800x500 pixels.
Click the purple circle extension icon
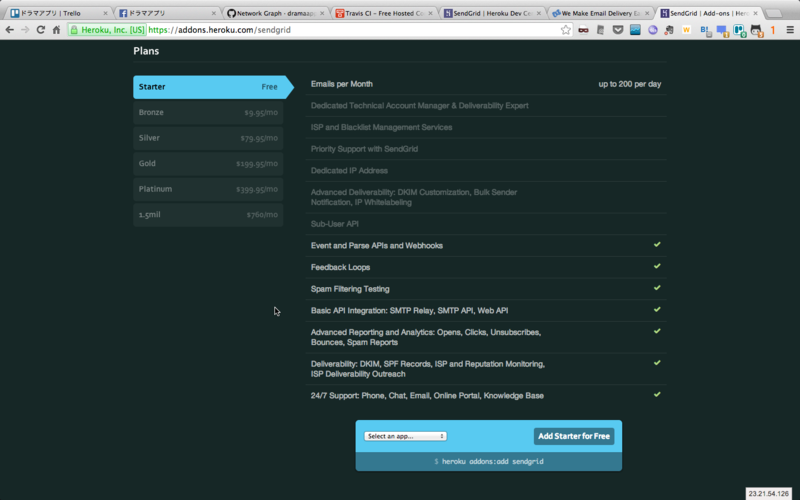653,30
